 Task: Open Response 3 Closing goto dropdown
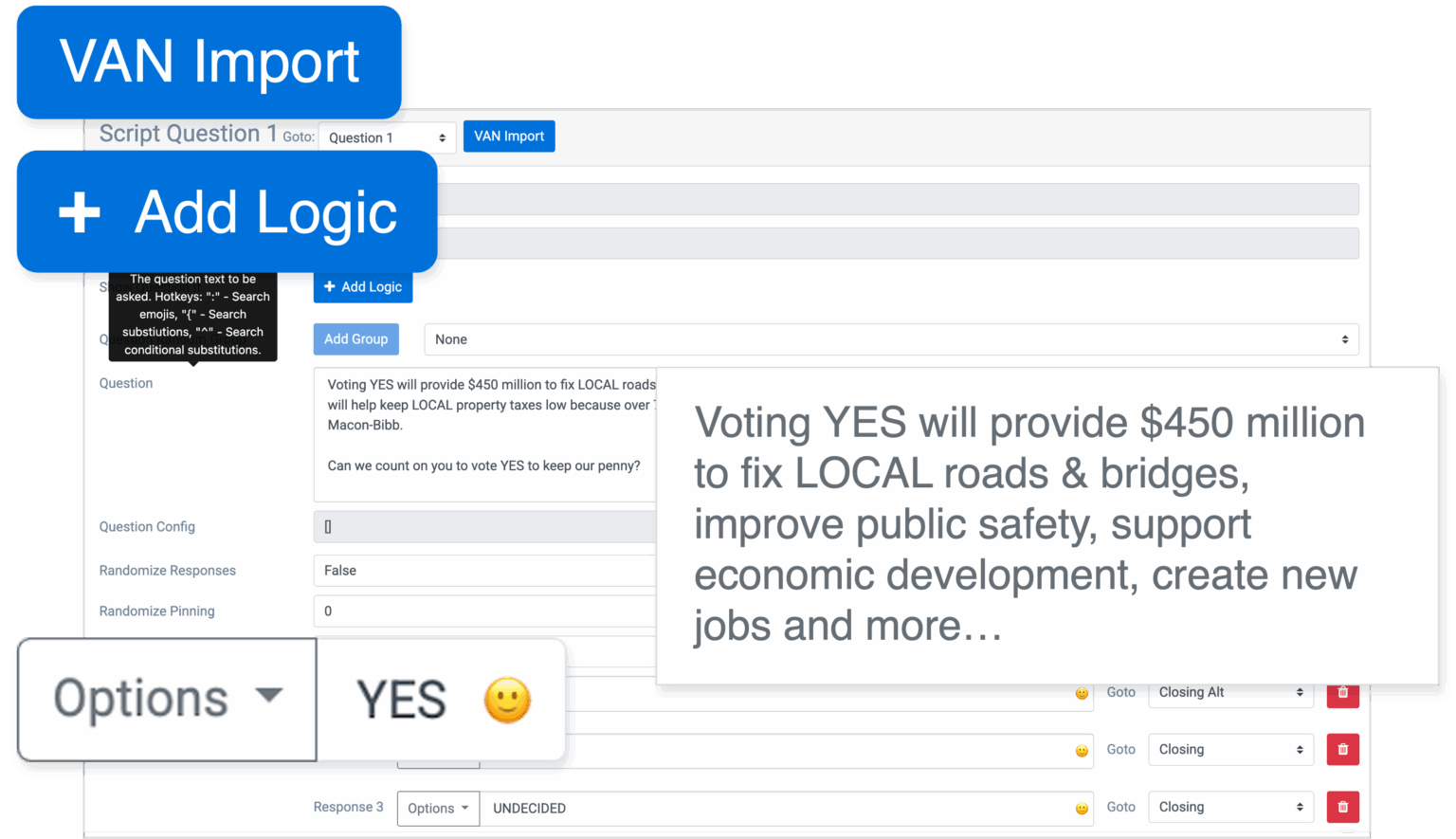click(x=1230, y=807)
